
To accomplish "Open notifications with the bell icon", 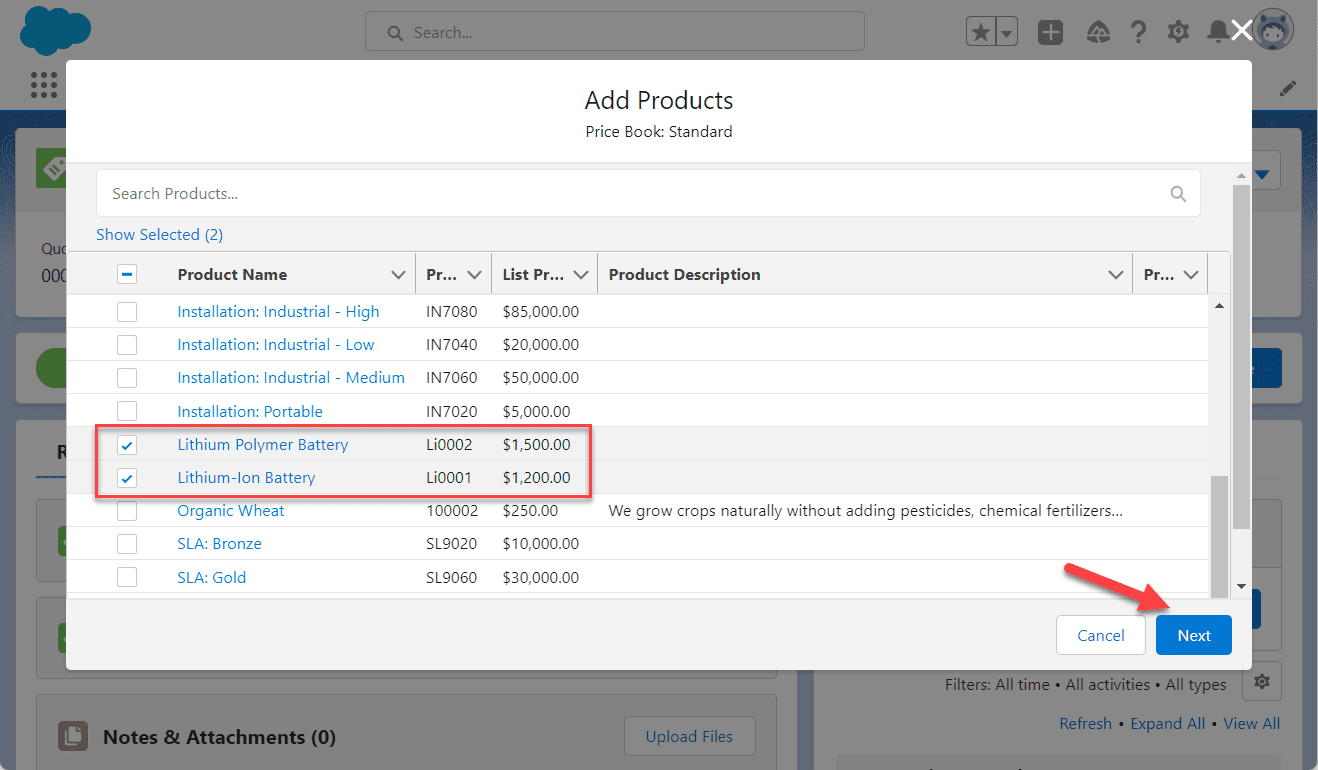I will coord(1218,32).
